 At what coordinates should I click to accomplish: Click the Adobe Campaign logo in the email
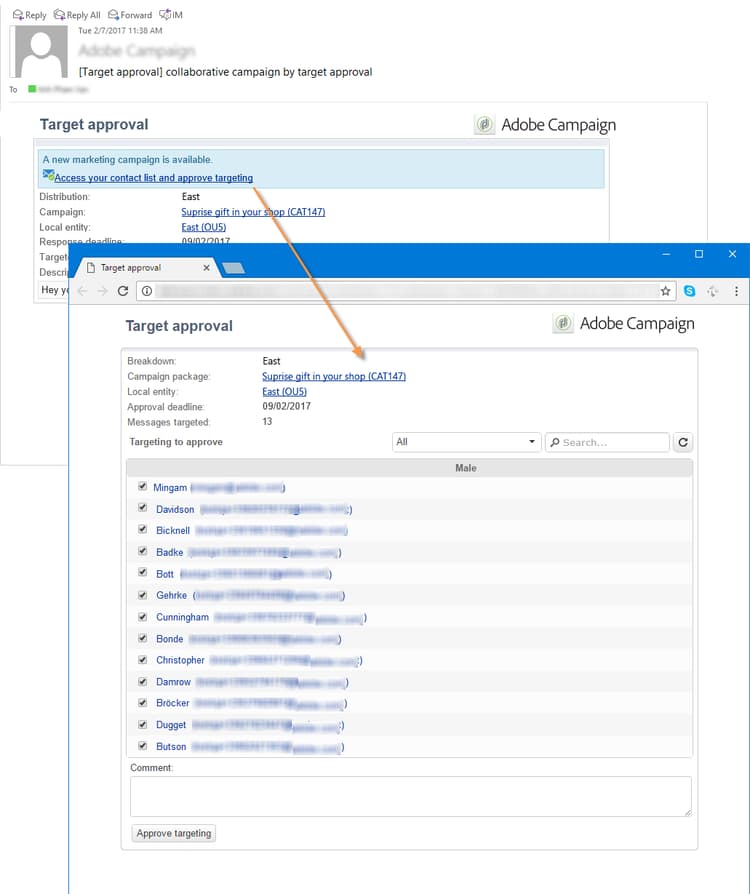[545, 125]
